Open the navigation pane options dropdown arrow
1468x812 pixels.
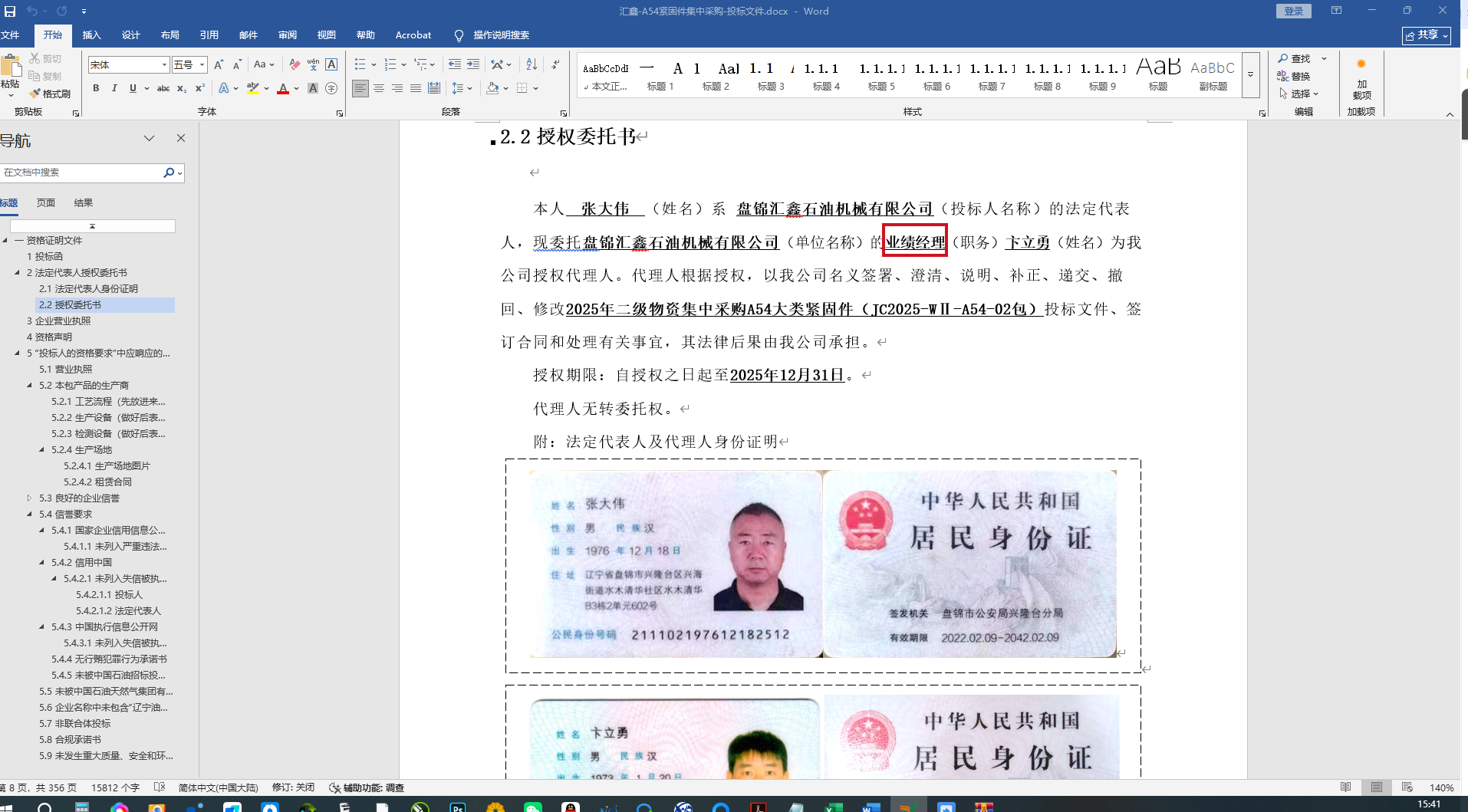click(x=149, y=138)
